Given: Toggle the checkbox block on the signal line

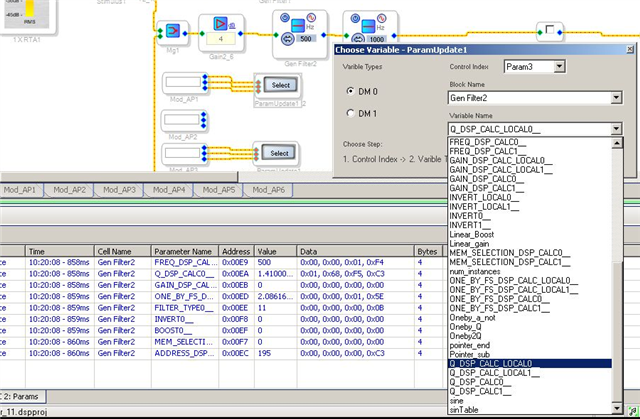Looking at the screenshot, I should pos(550,29).
